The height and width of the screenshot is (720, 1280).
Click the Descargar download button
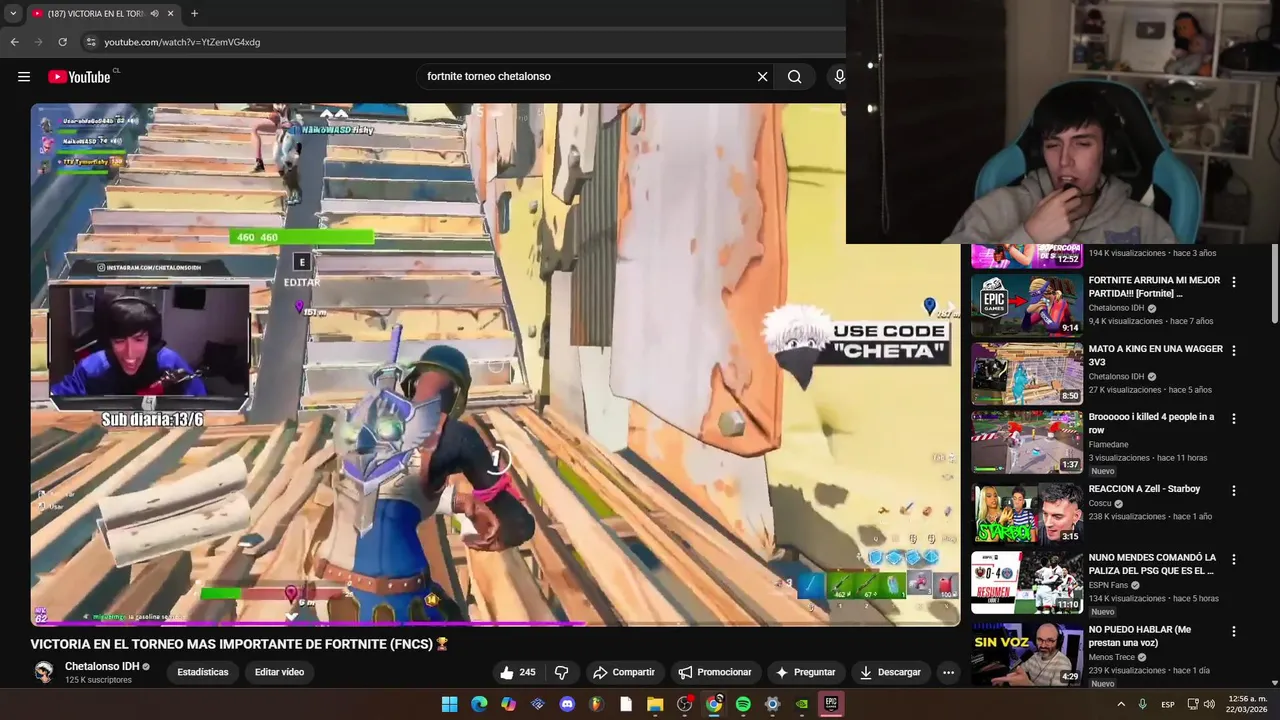click(890, 673)
